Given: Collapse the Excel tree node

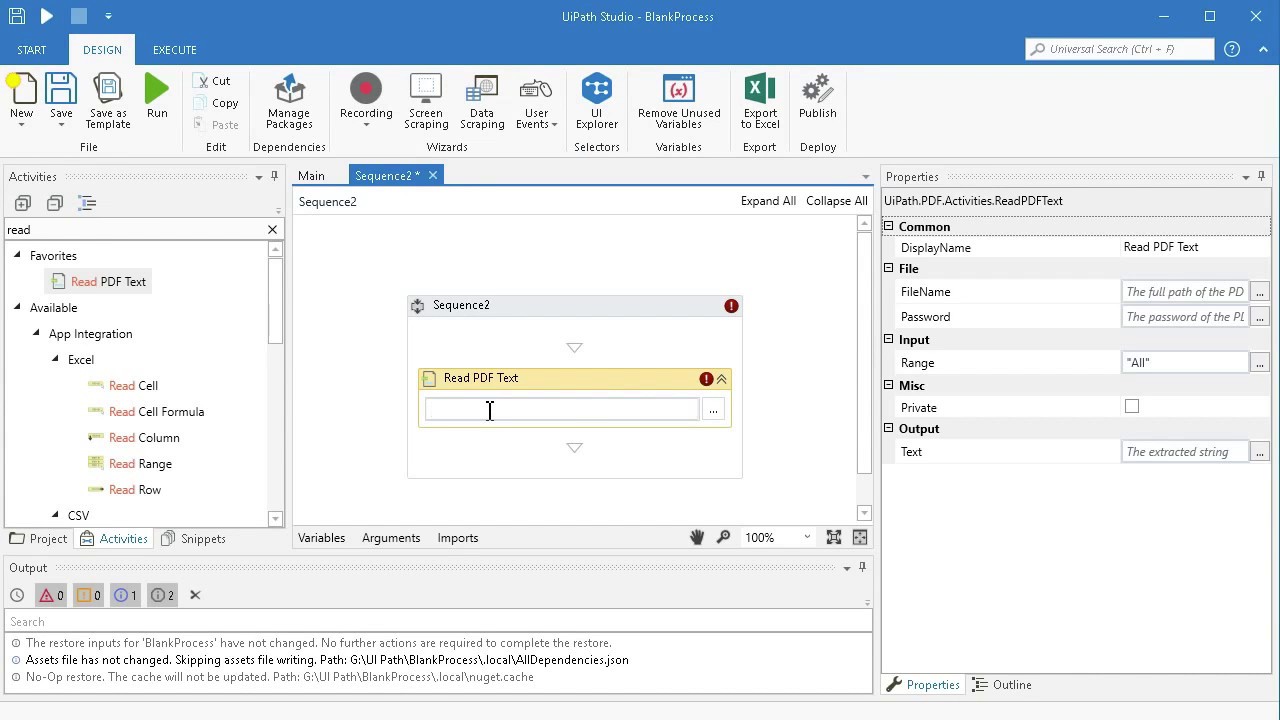Looking at the screenshot, I should pyautogui.click(x=56, y=359).
